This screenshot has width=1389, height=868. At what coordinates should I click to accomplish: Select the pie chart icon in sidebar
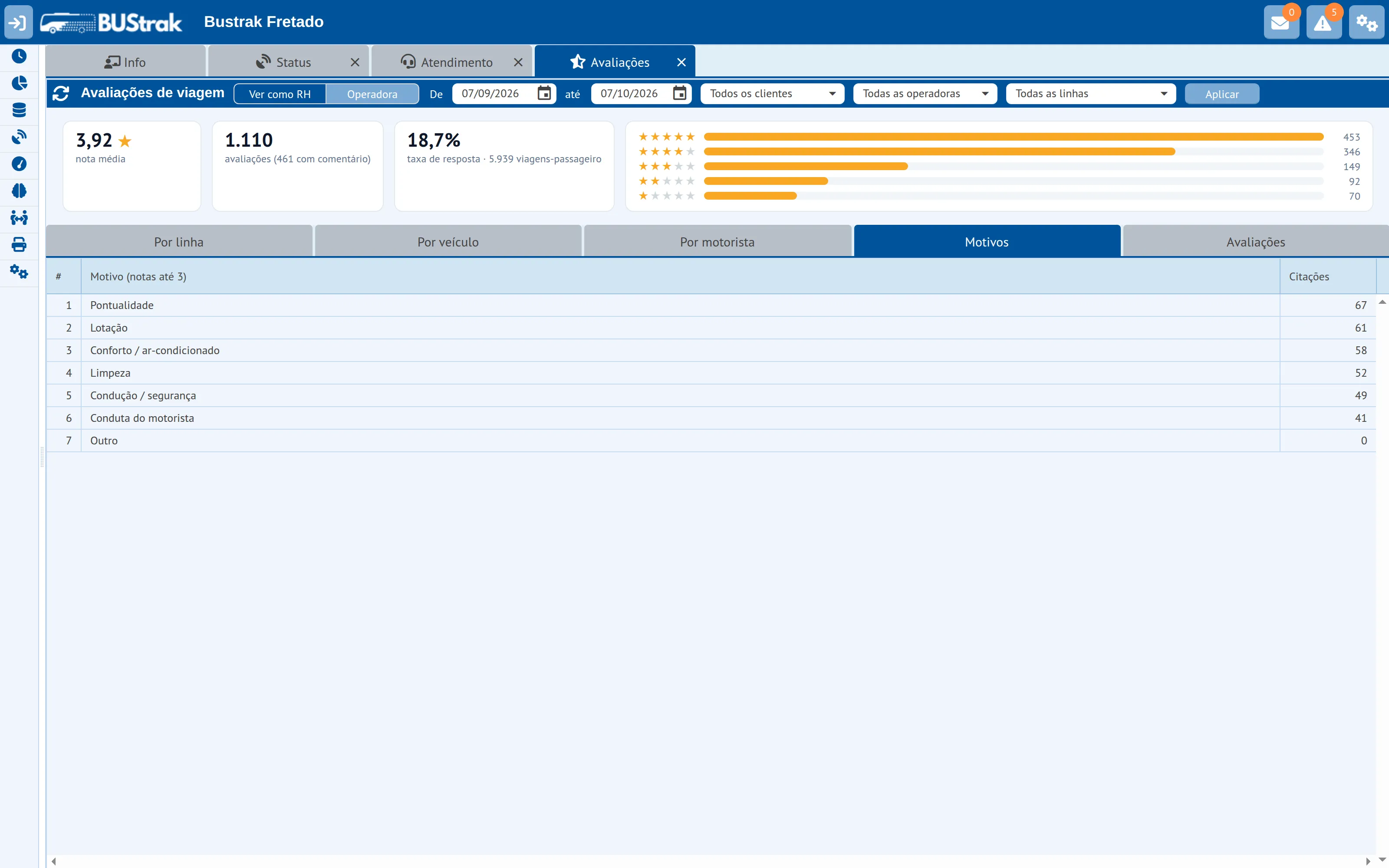19,83
